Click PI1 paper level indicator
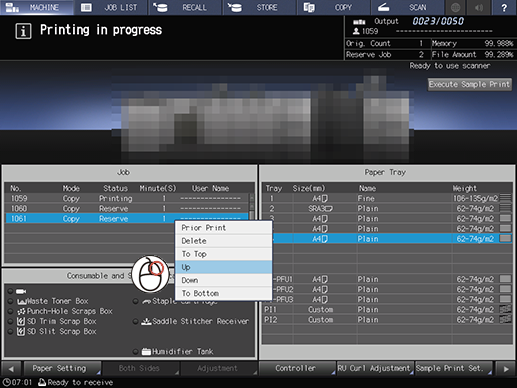Viewport: 517px width, 388px height. pyautogui.click(x=505, y=309)
